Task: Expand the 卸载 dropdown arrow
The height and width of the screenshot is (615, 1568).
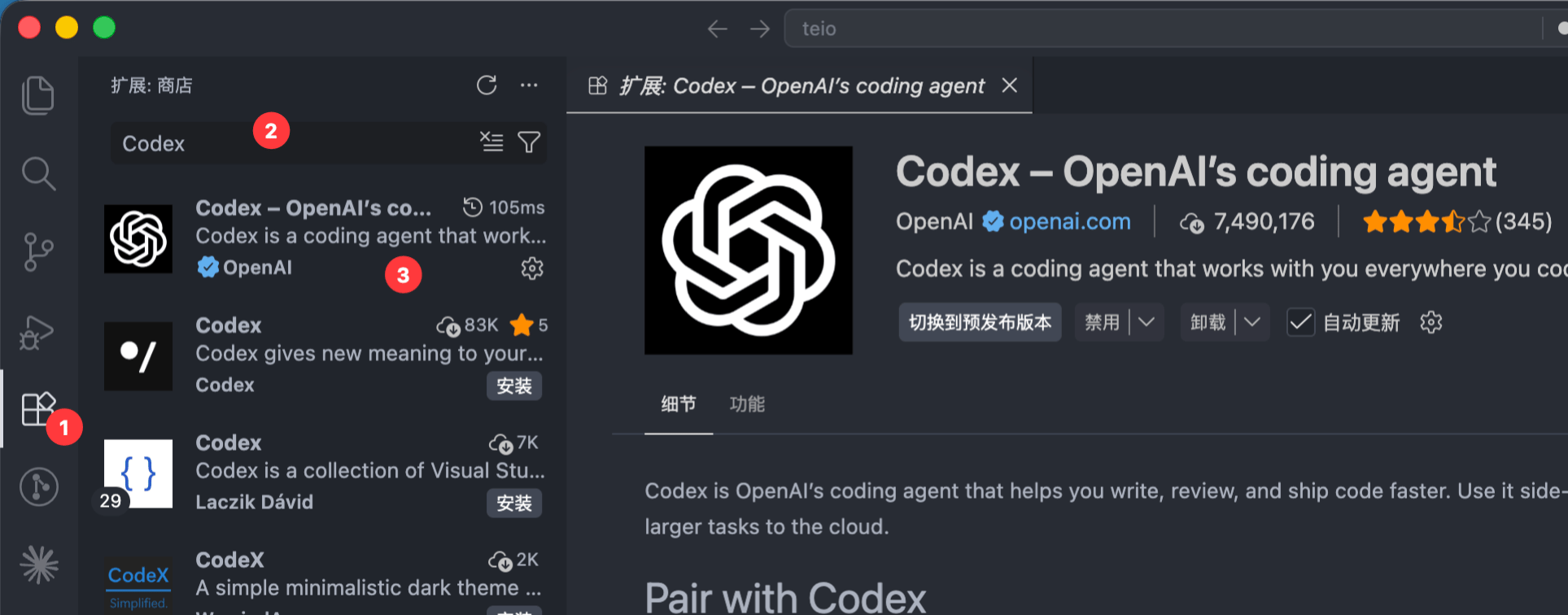Action: tap(1252, 322)
